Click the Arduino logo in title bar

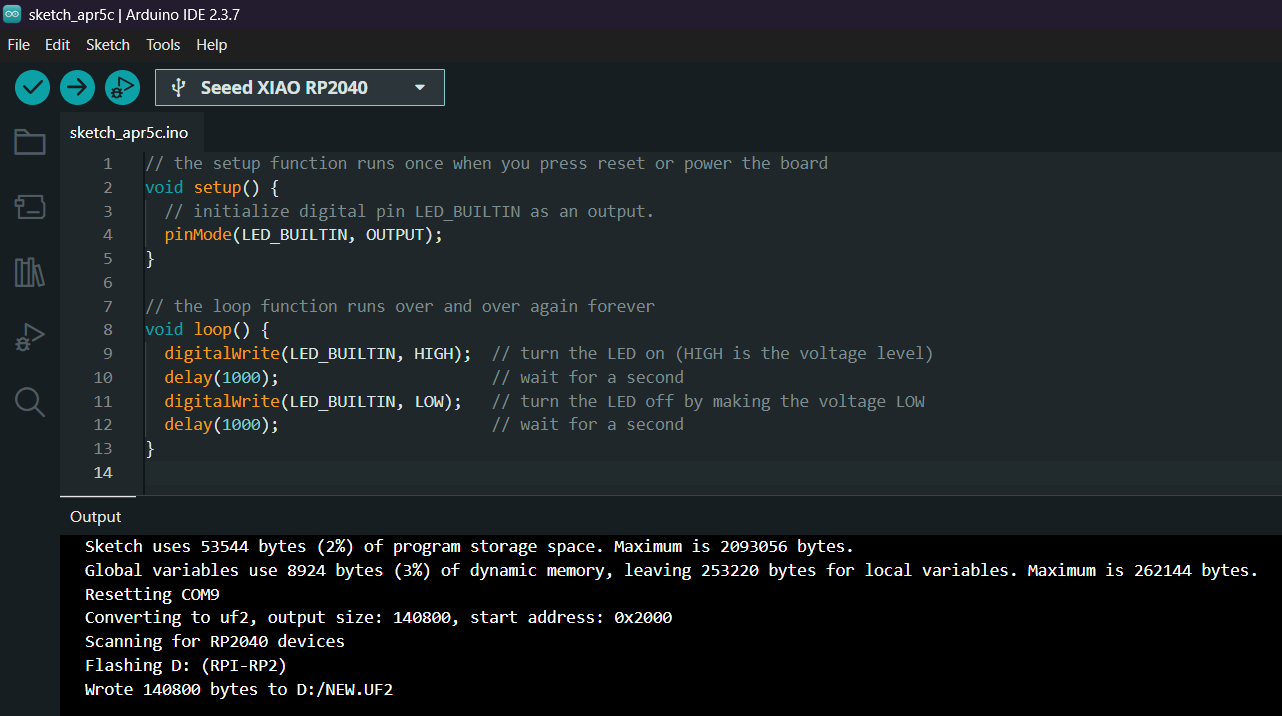coord(12,15)
